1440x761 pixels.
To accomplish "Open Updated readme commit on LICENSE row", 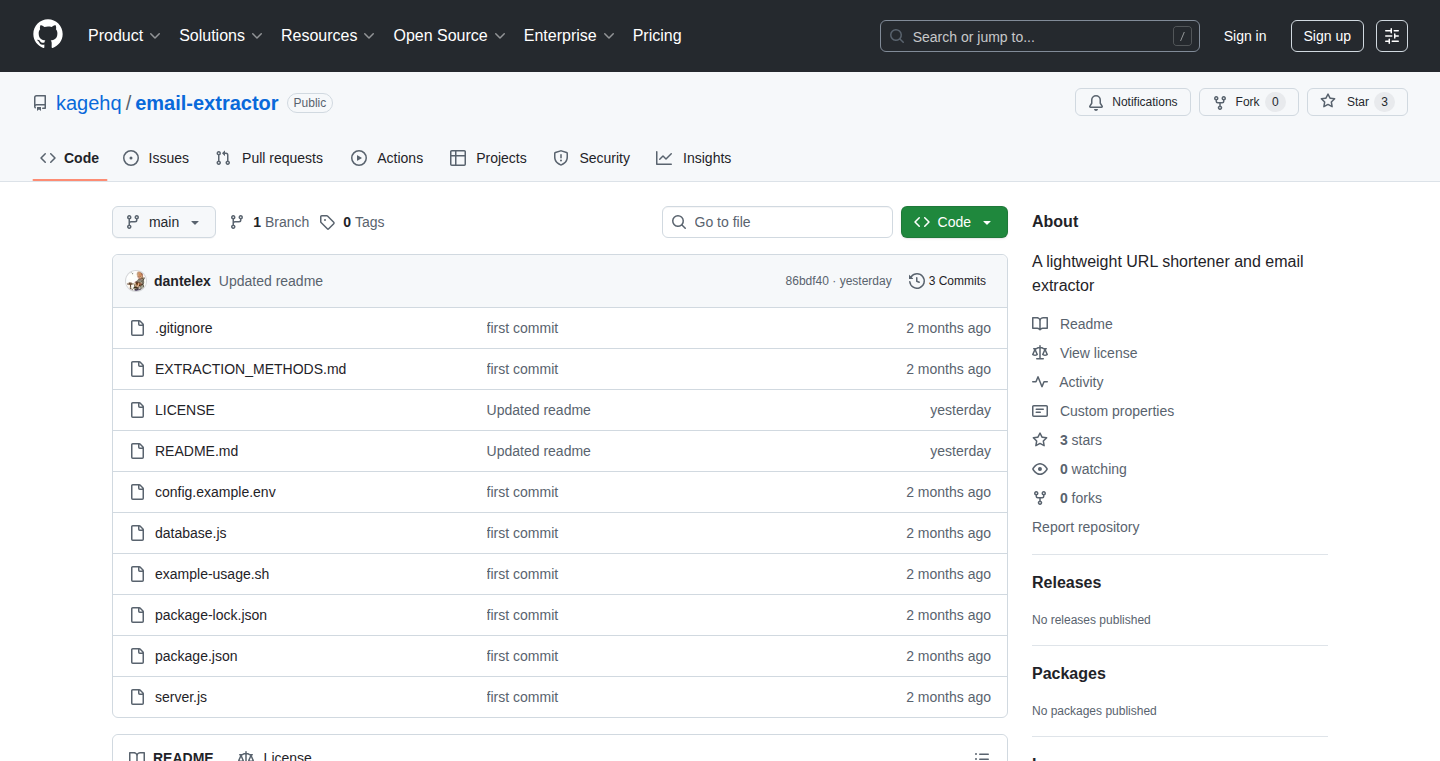I will point(539,410).
